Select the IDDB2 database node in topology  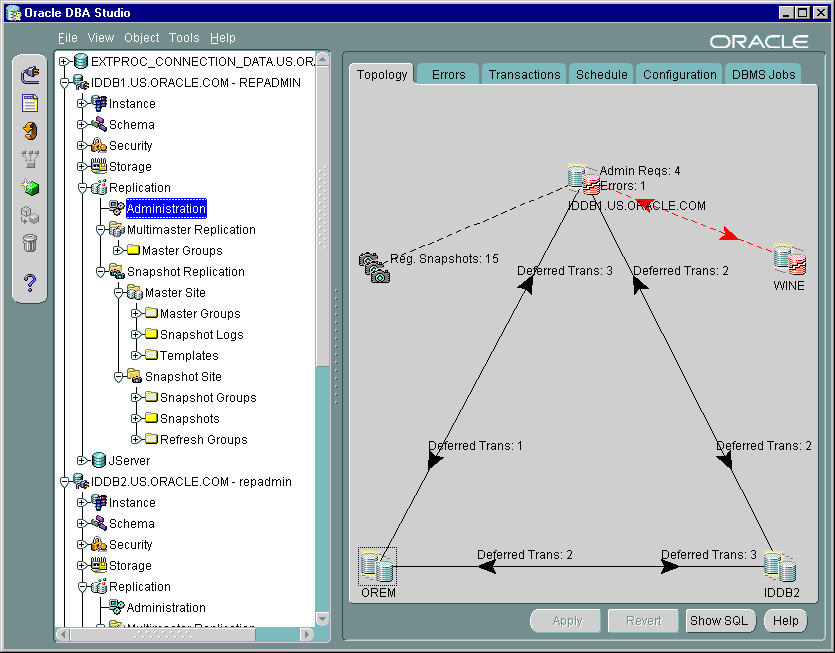[780, 566]
